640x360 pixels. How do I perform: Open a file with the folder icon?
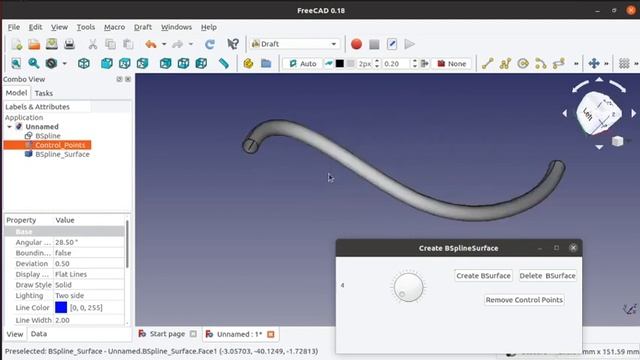click(x=34, y=44)
